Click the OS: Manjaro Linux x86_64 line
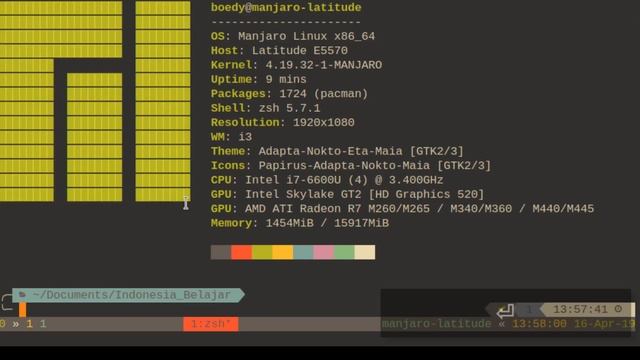 tap(293, 36)
